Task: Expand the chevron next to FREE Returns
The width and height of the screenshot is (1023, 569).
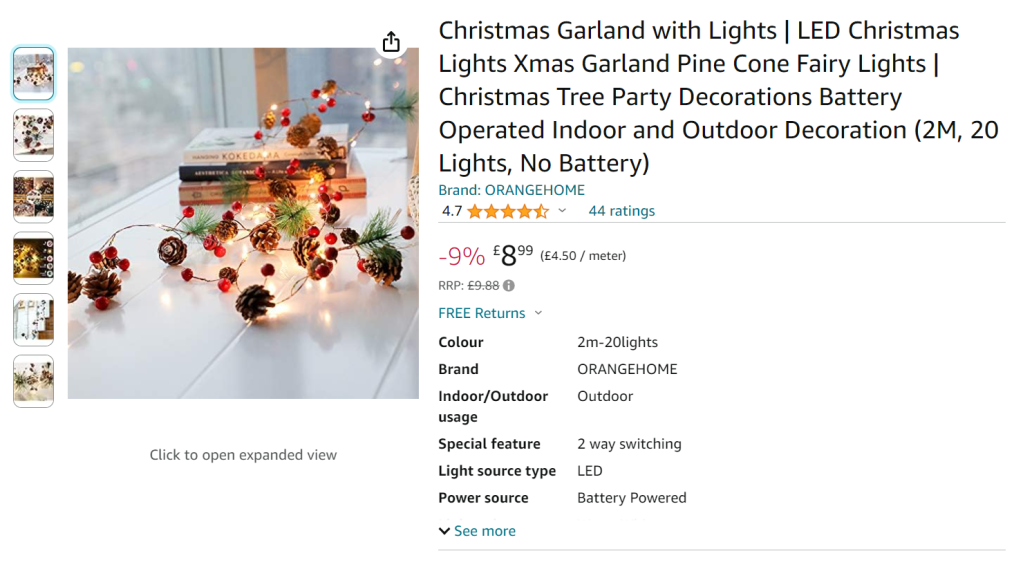Action: (538, 313)
